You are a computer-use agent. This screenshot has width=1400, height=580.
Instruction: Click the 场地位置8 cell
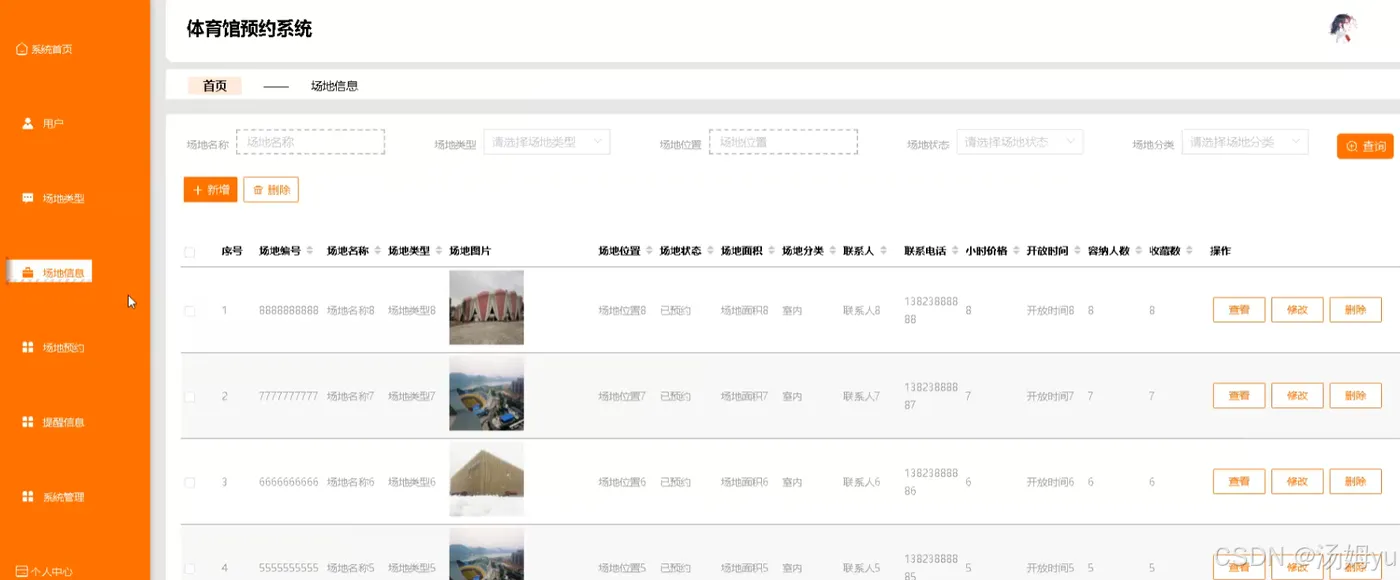click(623, 311)
